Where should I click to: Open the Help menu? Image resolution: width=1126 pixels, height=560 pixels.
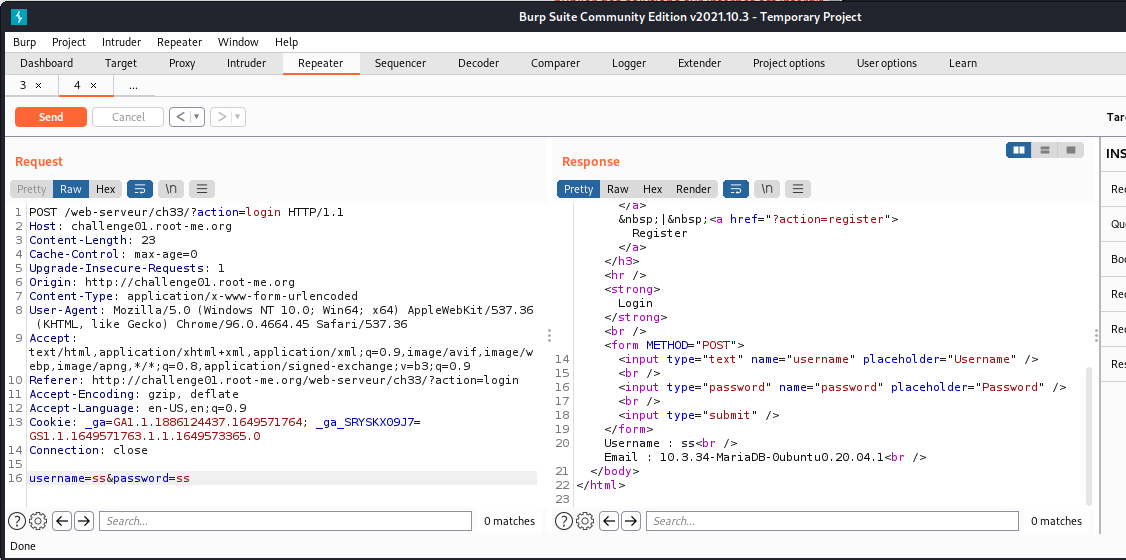pyautogui.click(x=287, y=42)
